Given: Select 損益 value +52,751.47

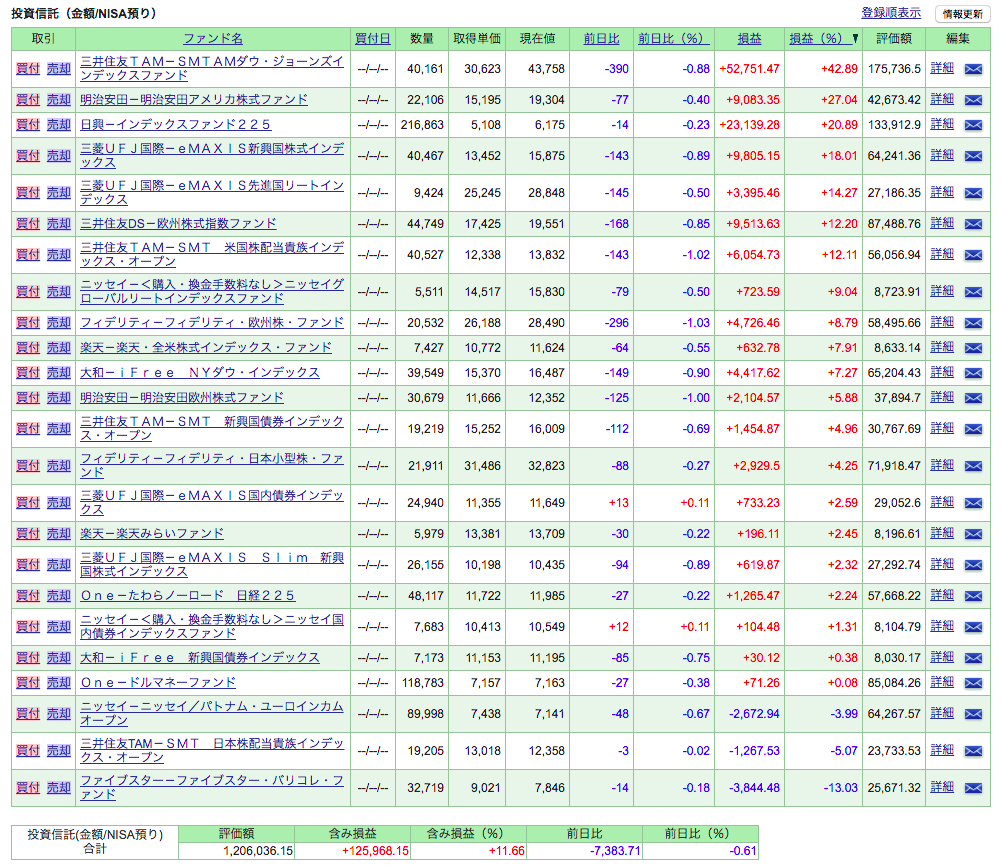Looking at the screenshot, I should pos(750,69).
